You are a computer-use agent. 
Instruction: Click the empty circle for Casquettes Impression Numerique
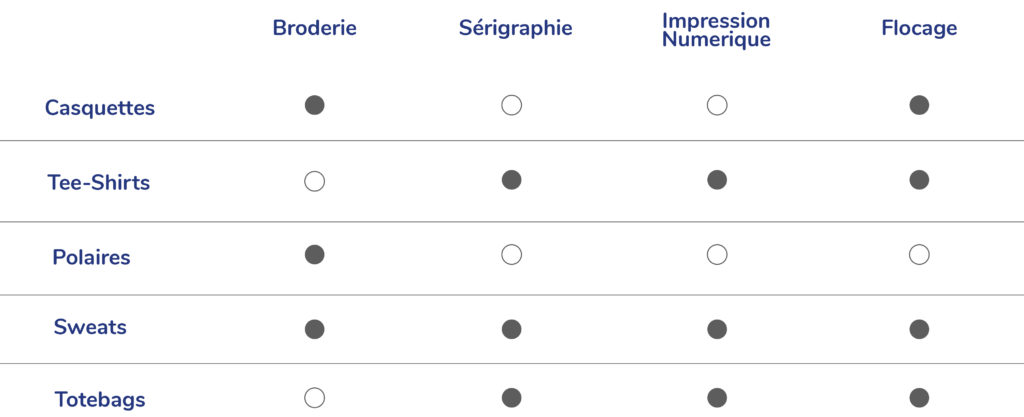coord(716,105)
